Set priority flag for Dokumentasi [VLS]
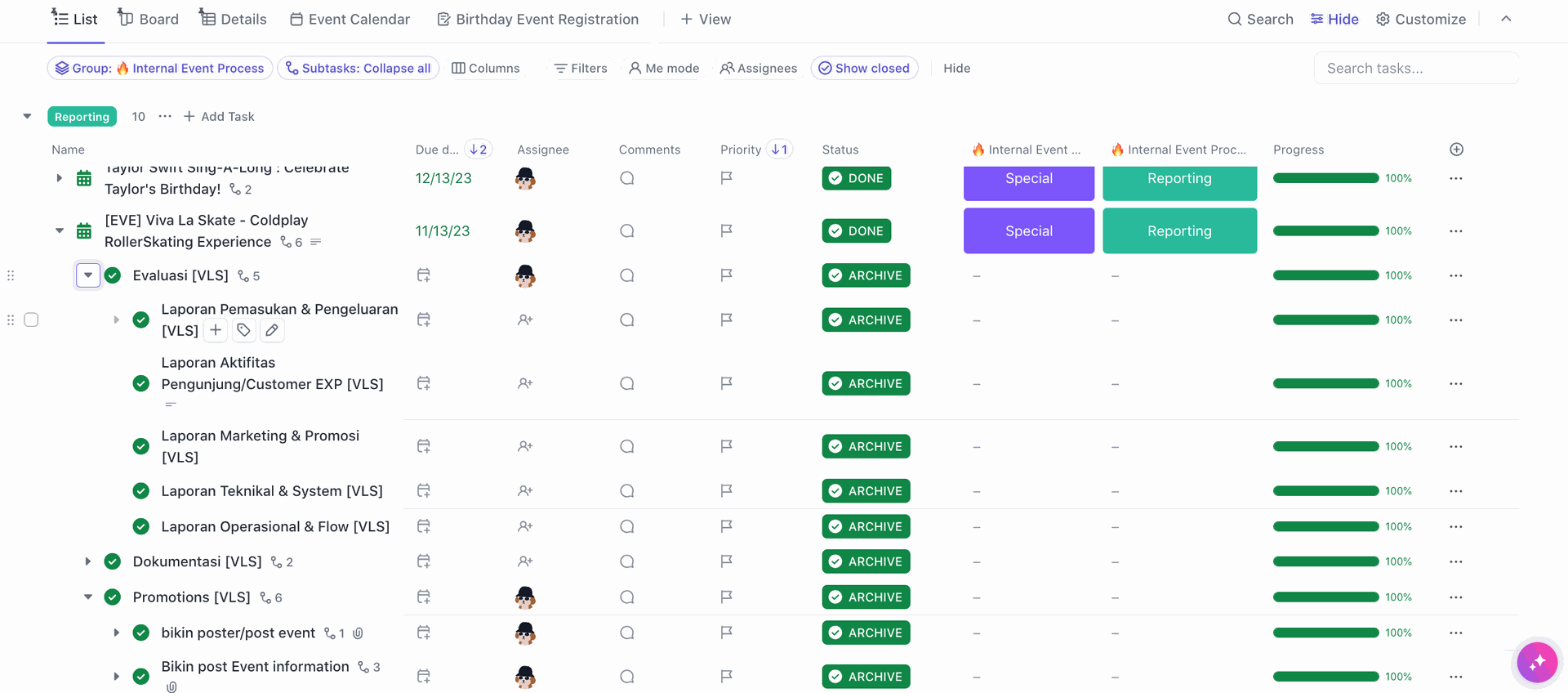The image size is (1568, 693). click(726, 561)
